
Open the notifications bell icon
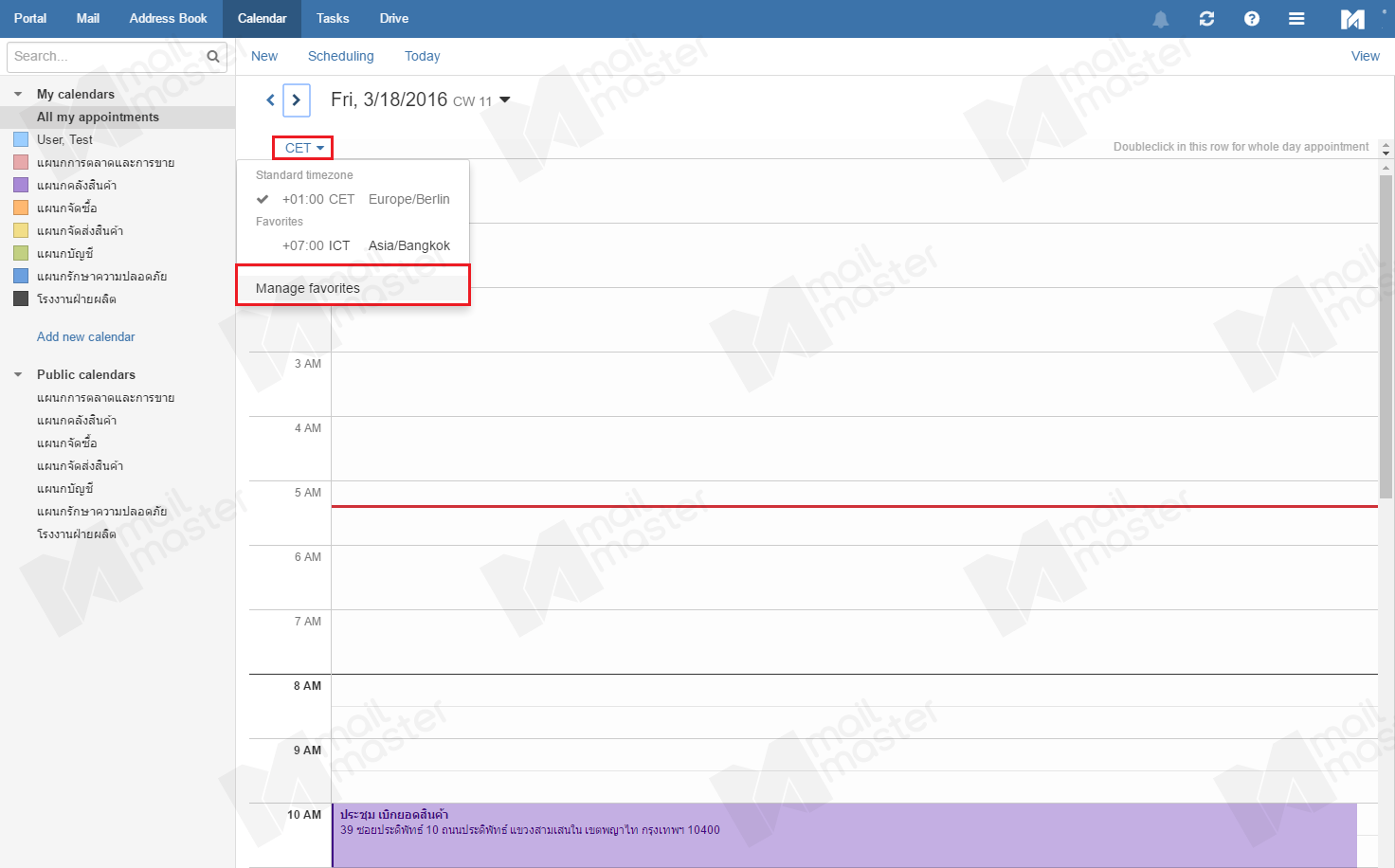[1160, 19]
